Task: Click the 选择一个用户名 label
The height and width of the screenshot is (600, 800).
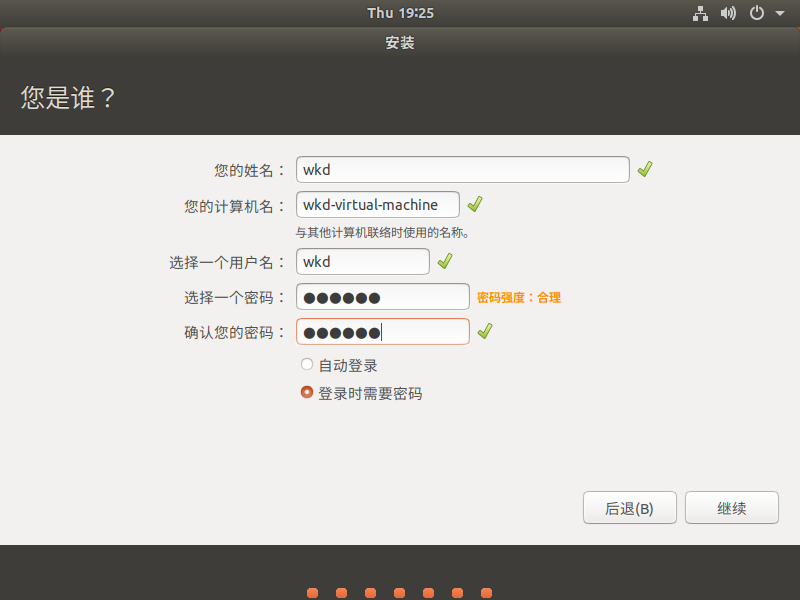Action: click(226, 262)
